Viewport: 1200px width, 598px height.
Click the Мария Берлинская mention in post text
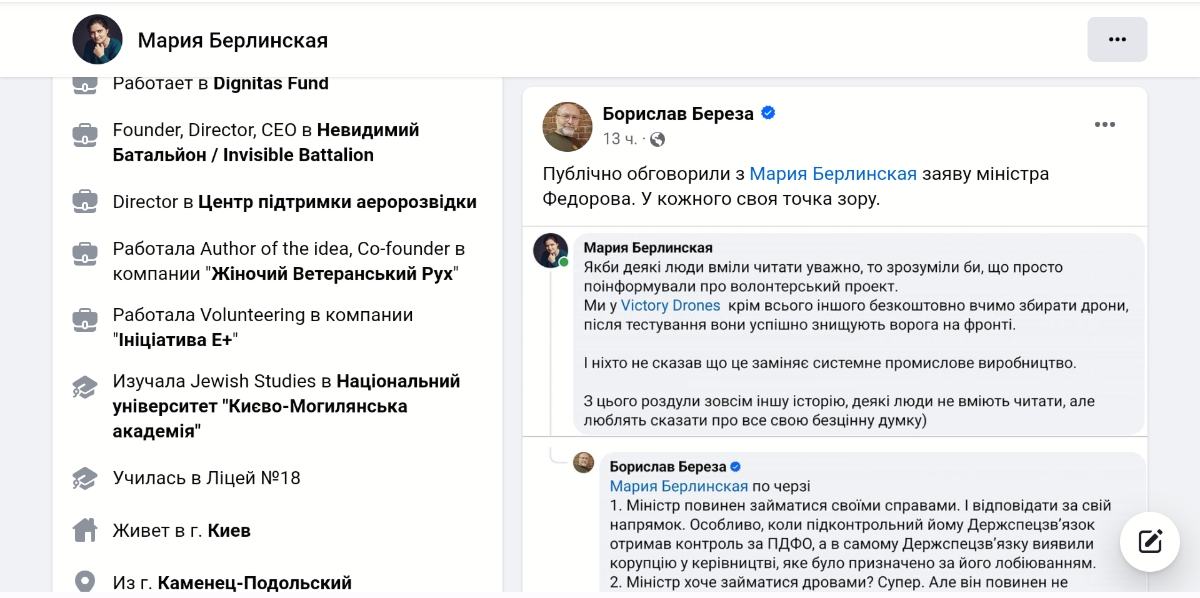coord(833,174)
